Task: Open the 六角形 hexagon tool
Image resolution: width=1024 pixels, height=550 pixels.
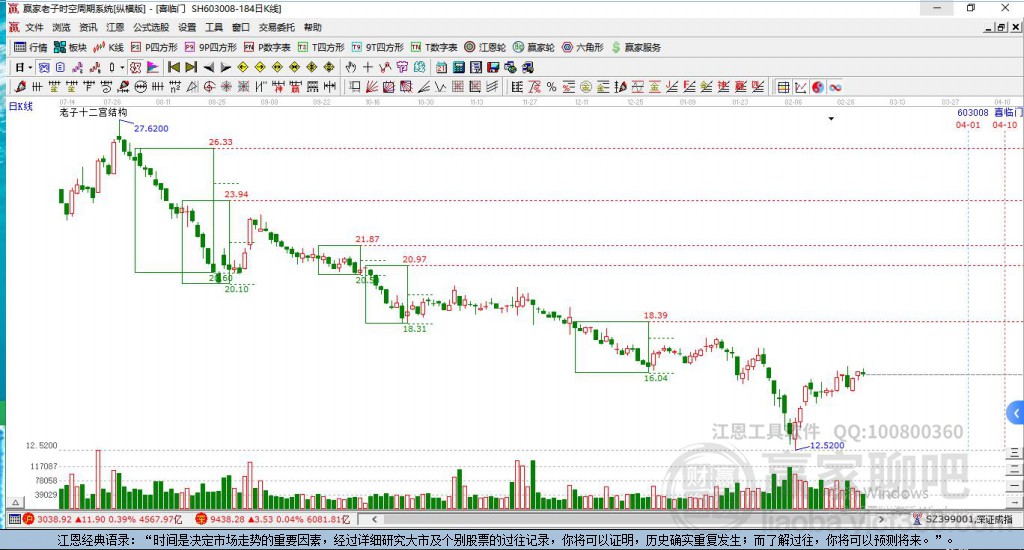Action: click(583, 47)
